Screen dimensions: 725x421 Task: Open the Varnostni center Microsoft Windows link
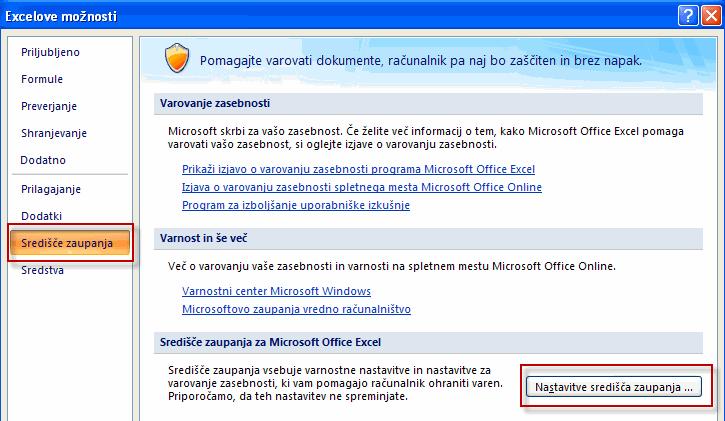click(276, 291)
